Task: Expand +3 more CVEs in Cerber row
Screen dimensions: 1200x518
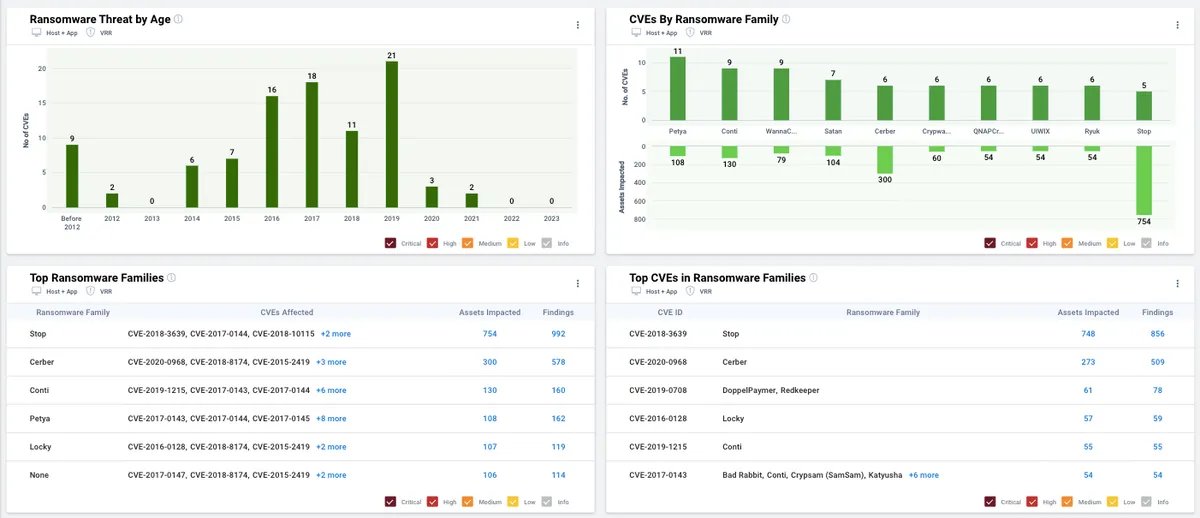Action: [x=332, y=362]
